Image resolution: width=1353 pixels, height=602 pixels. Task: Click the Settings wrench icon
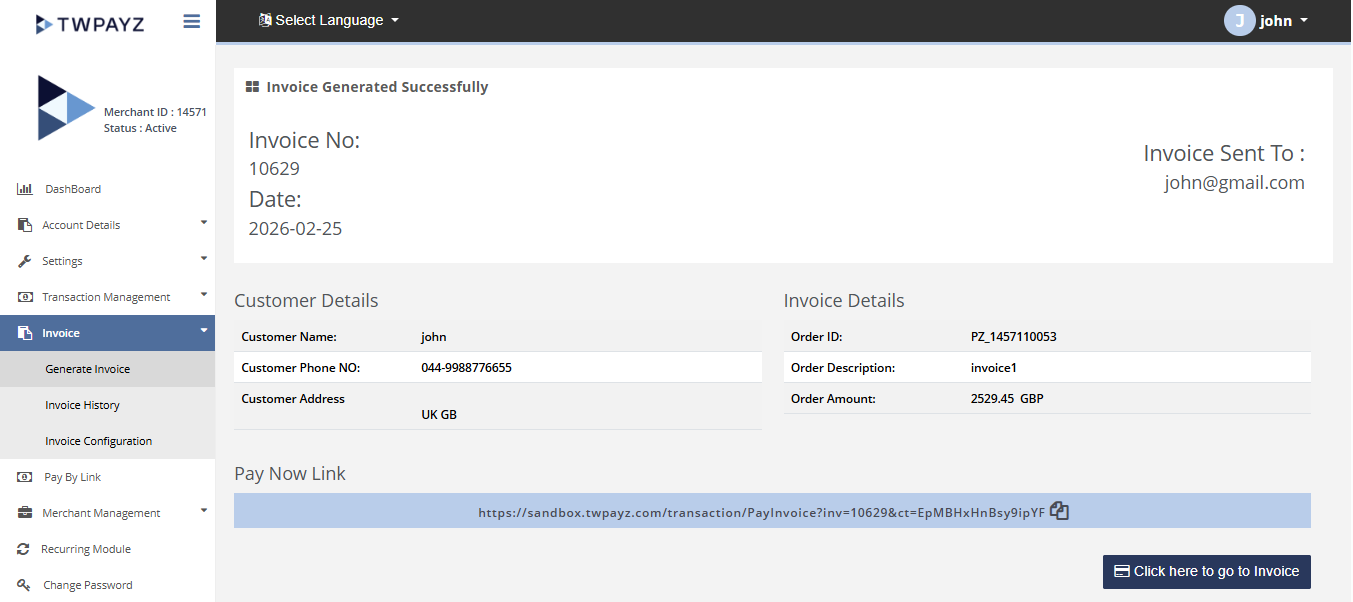25,261
